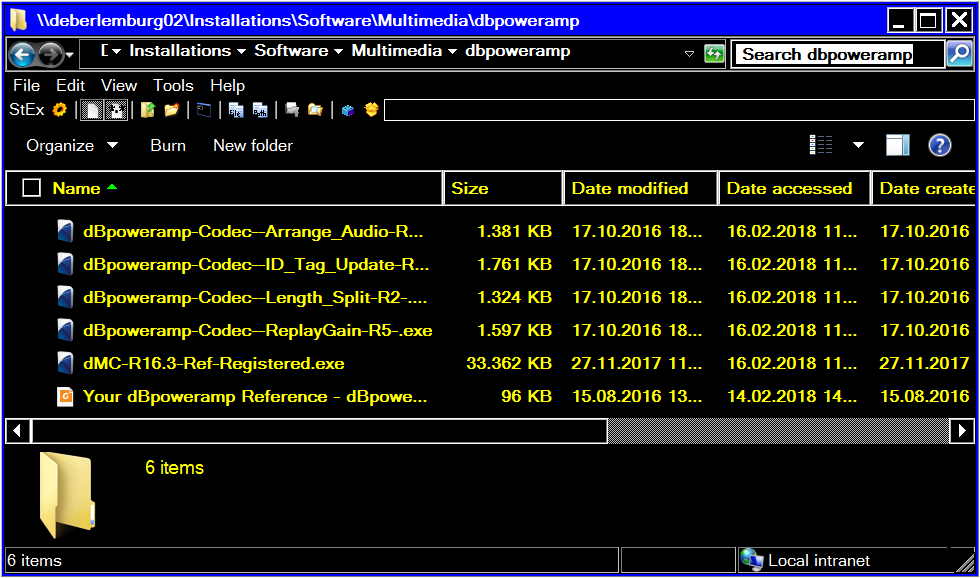Show the preview pane
980x578 pixels.
897,146
